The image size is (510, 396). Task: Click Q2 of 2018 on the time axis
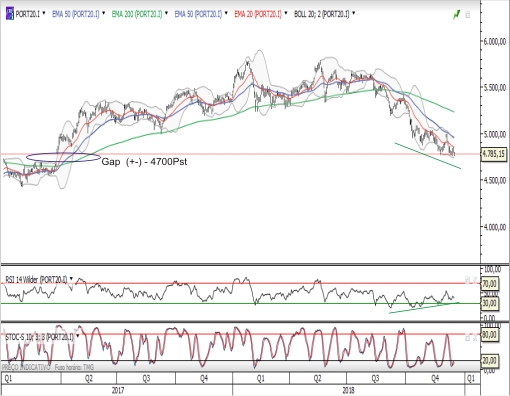318,379
